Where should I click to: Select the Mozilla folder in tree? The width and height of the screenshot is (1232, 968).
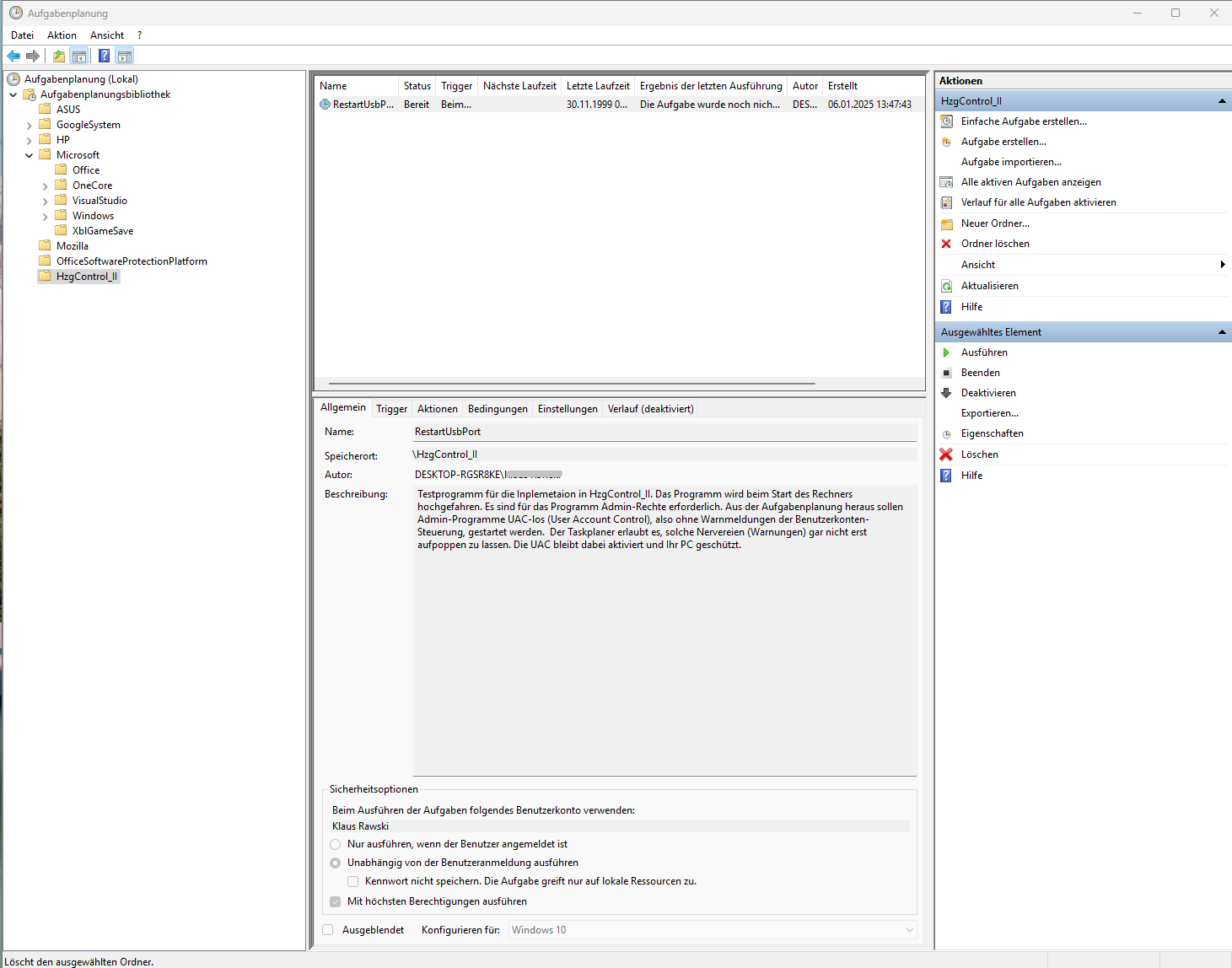point(73,246)
